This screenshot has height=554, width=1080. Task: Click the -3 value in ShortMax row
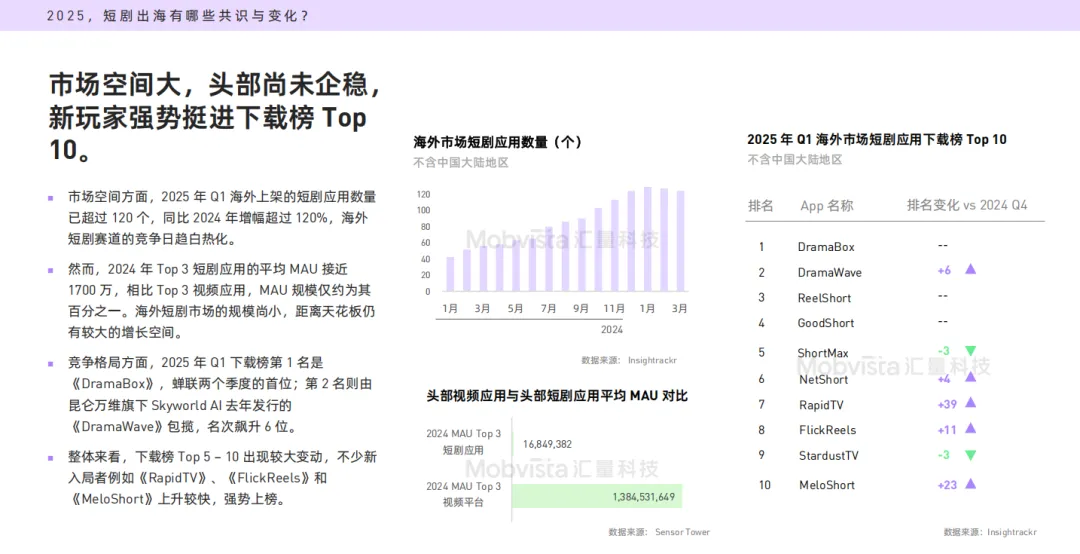(x=944, y=351)
